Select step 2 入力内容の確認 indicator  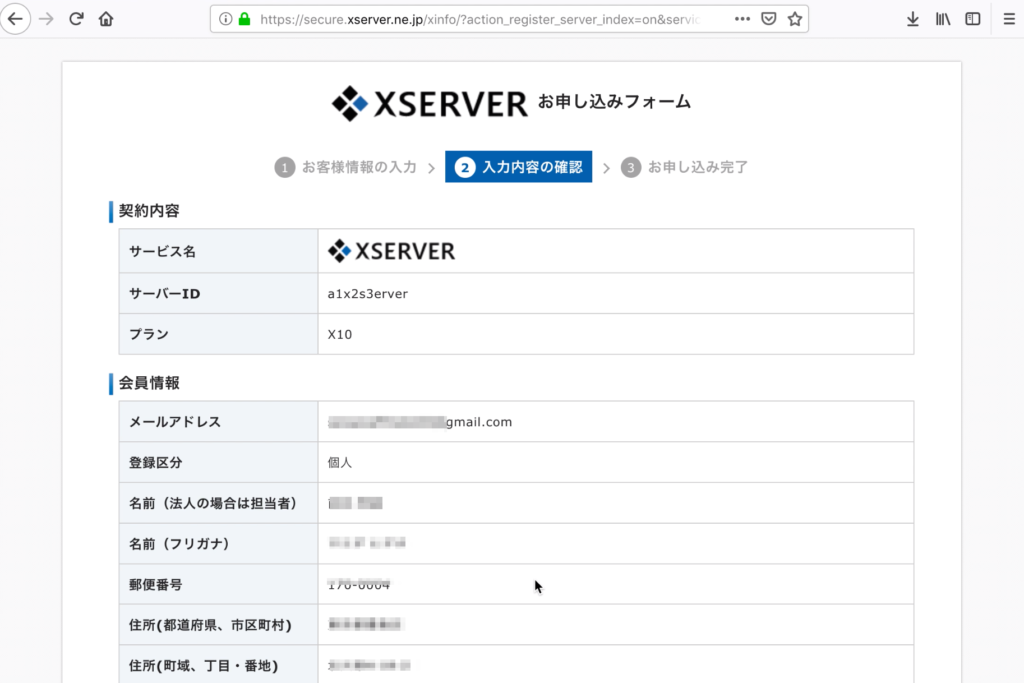point(518,167)
